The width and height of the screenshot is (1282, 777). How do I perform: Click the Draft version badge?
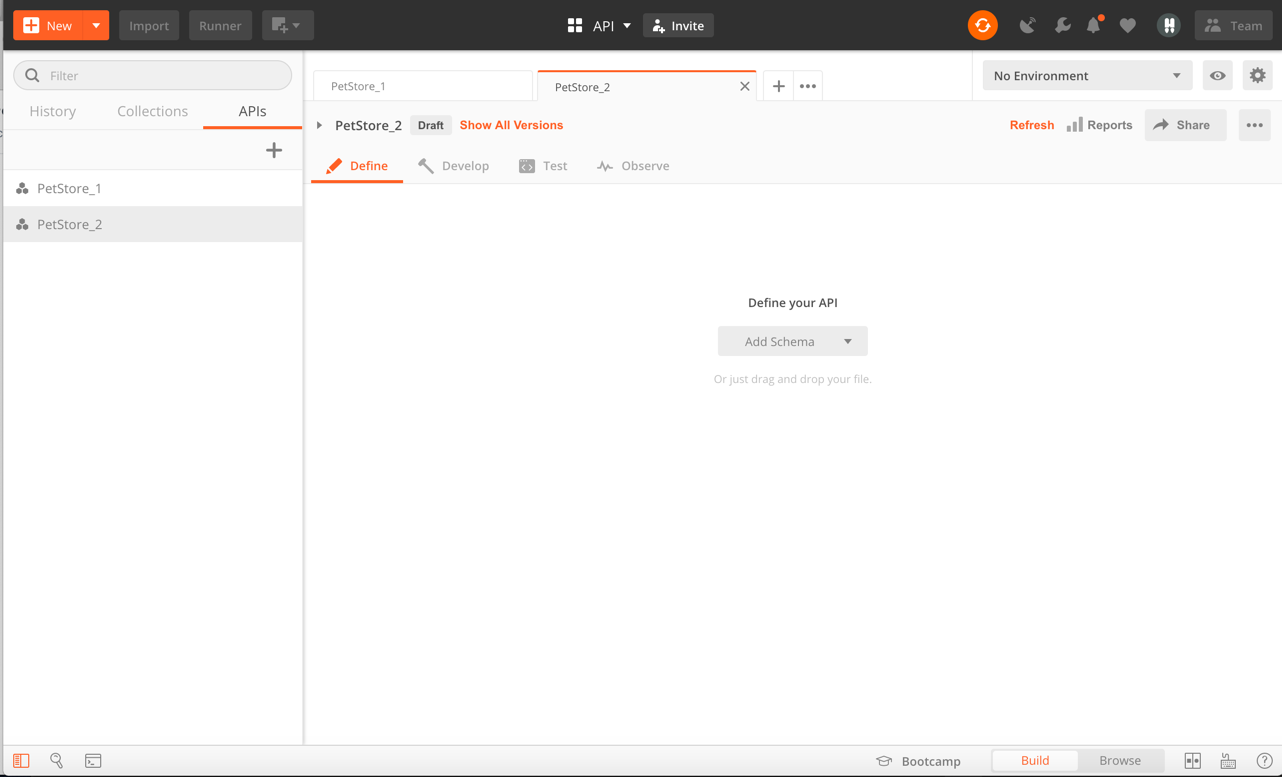pos(431,125)
